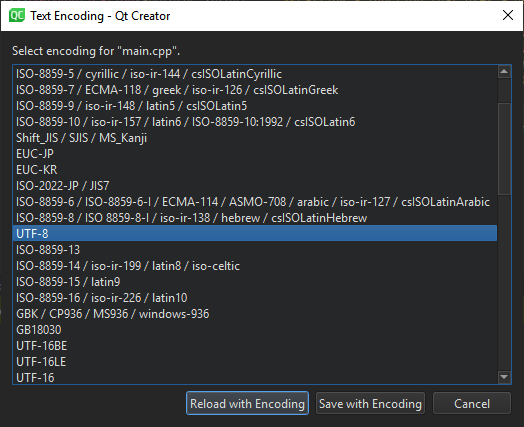Click the scrollbar down arrow

[x=504, y=377]
